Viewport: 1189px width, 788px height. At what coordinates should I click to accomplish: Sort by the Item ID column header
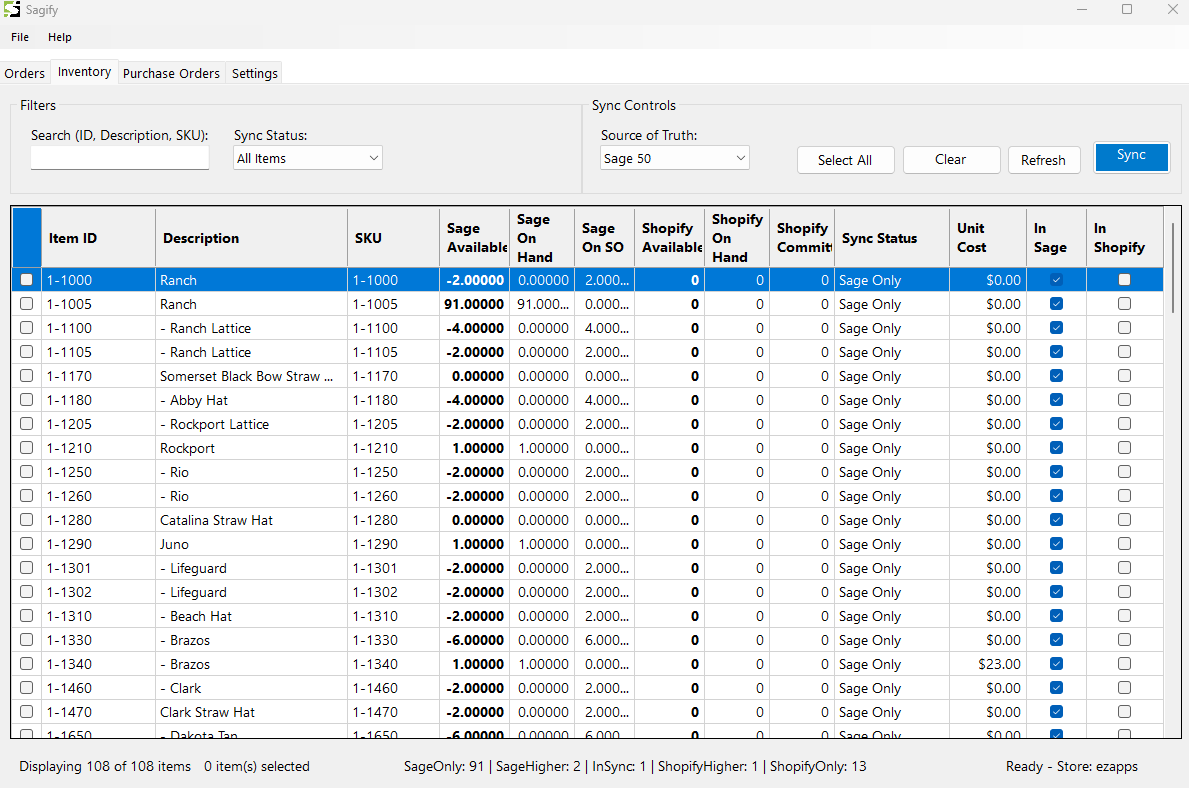tap(99, 238)
